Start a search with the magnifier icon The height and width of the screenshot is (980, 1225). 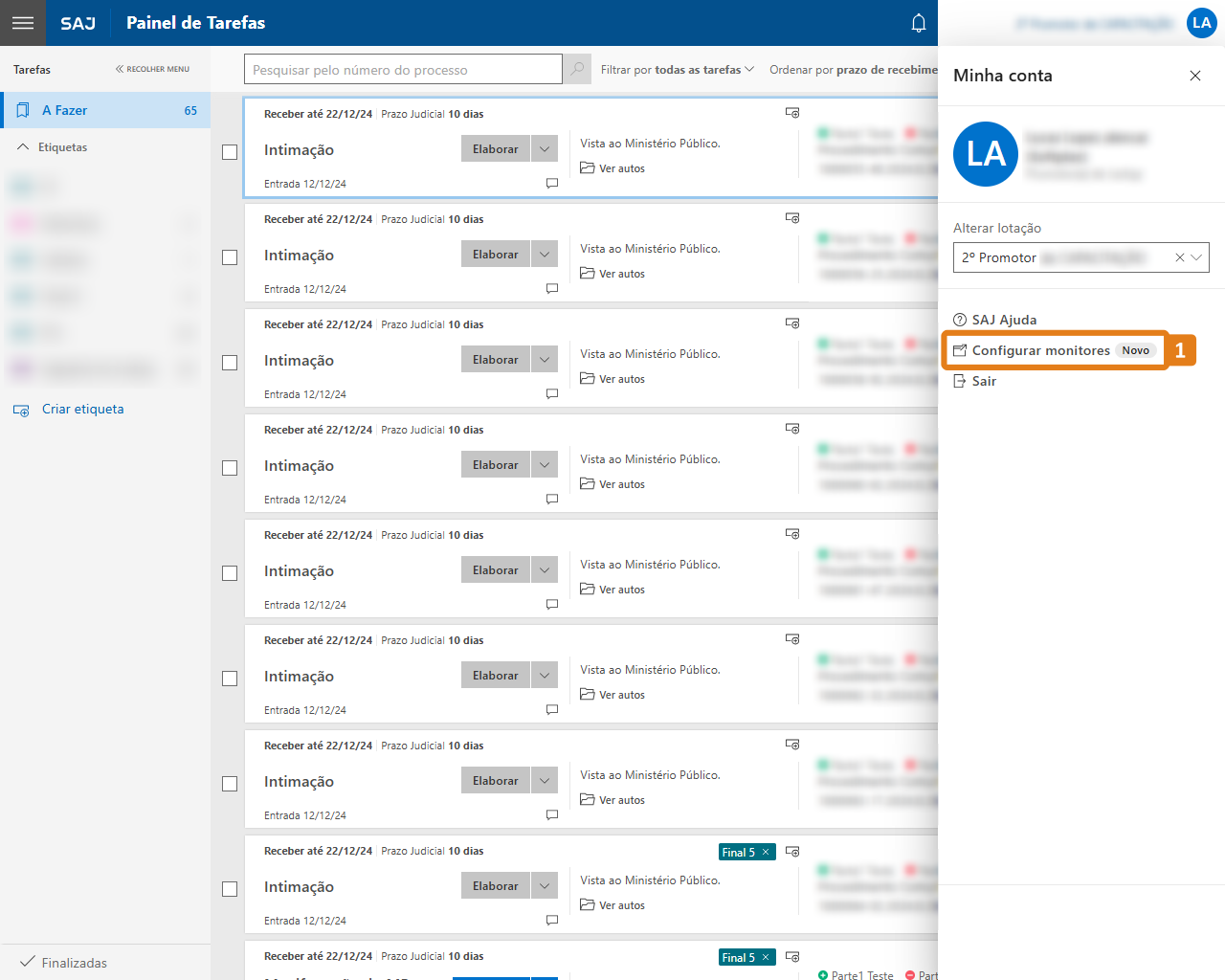pyautogui.click(x=576, y=68)
